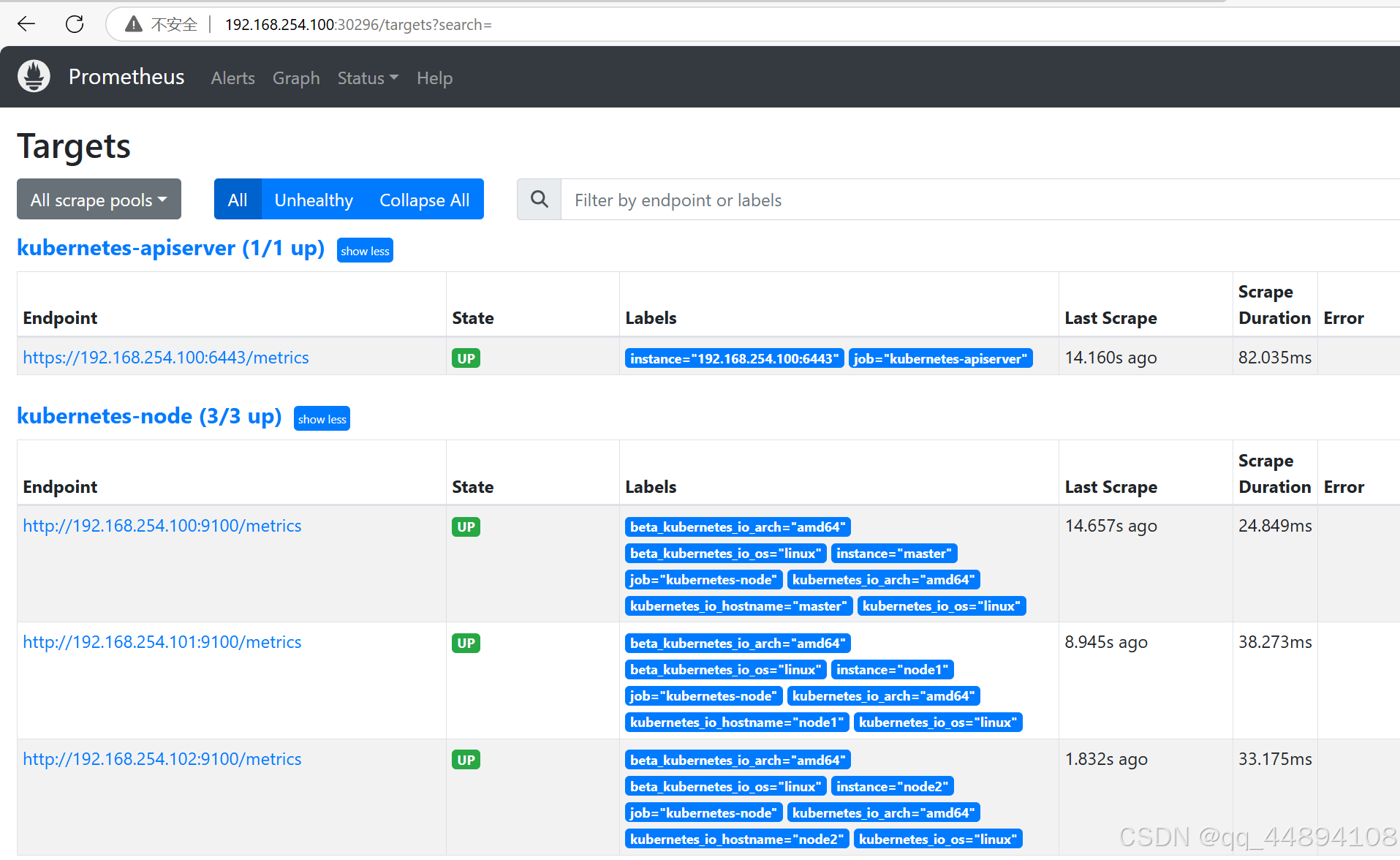Click kubernetes-apiserver (1/1 up) heading

click(x=170, y=248)
